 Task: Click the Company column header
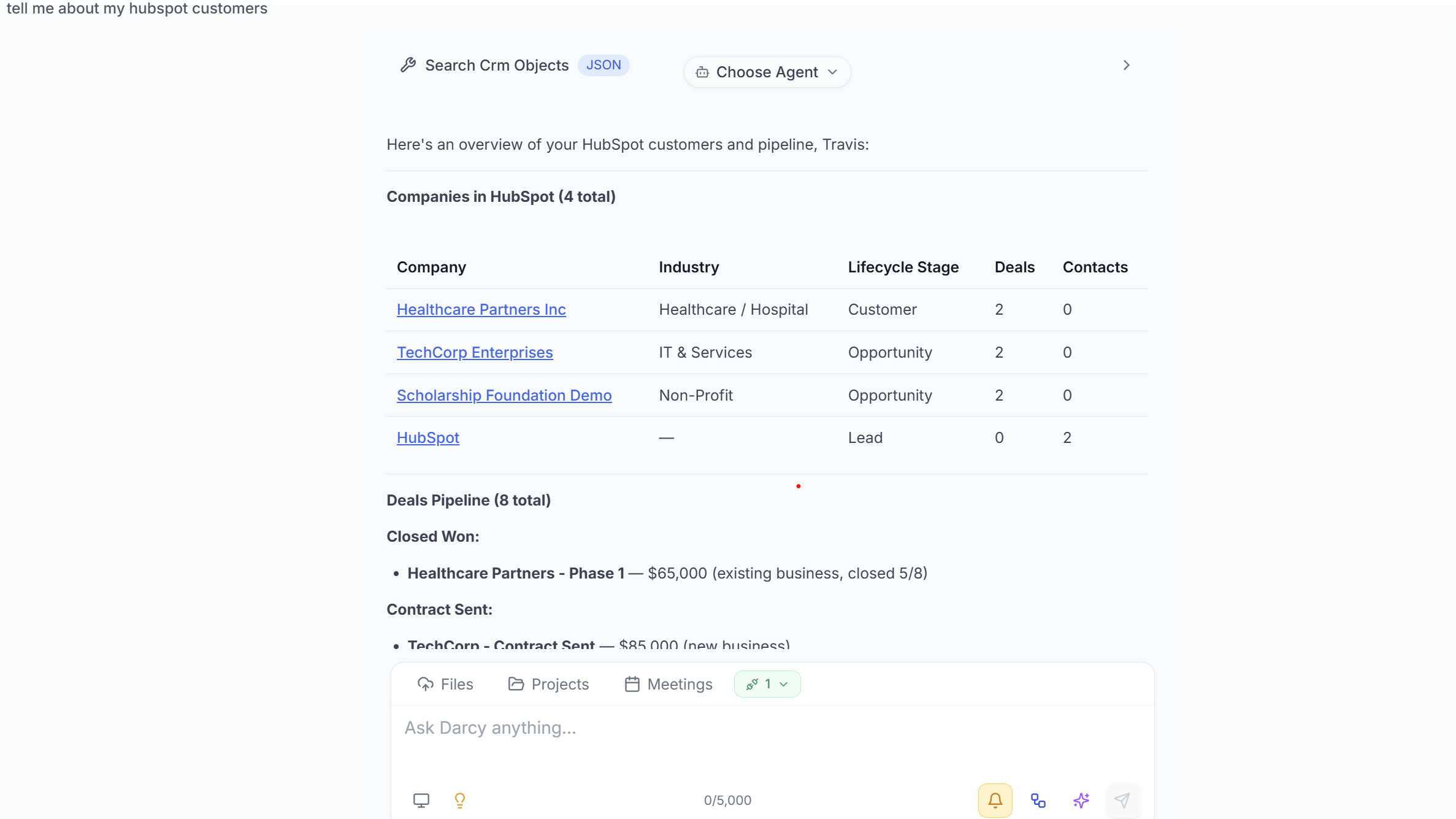coord(431,267)
